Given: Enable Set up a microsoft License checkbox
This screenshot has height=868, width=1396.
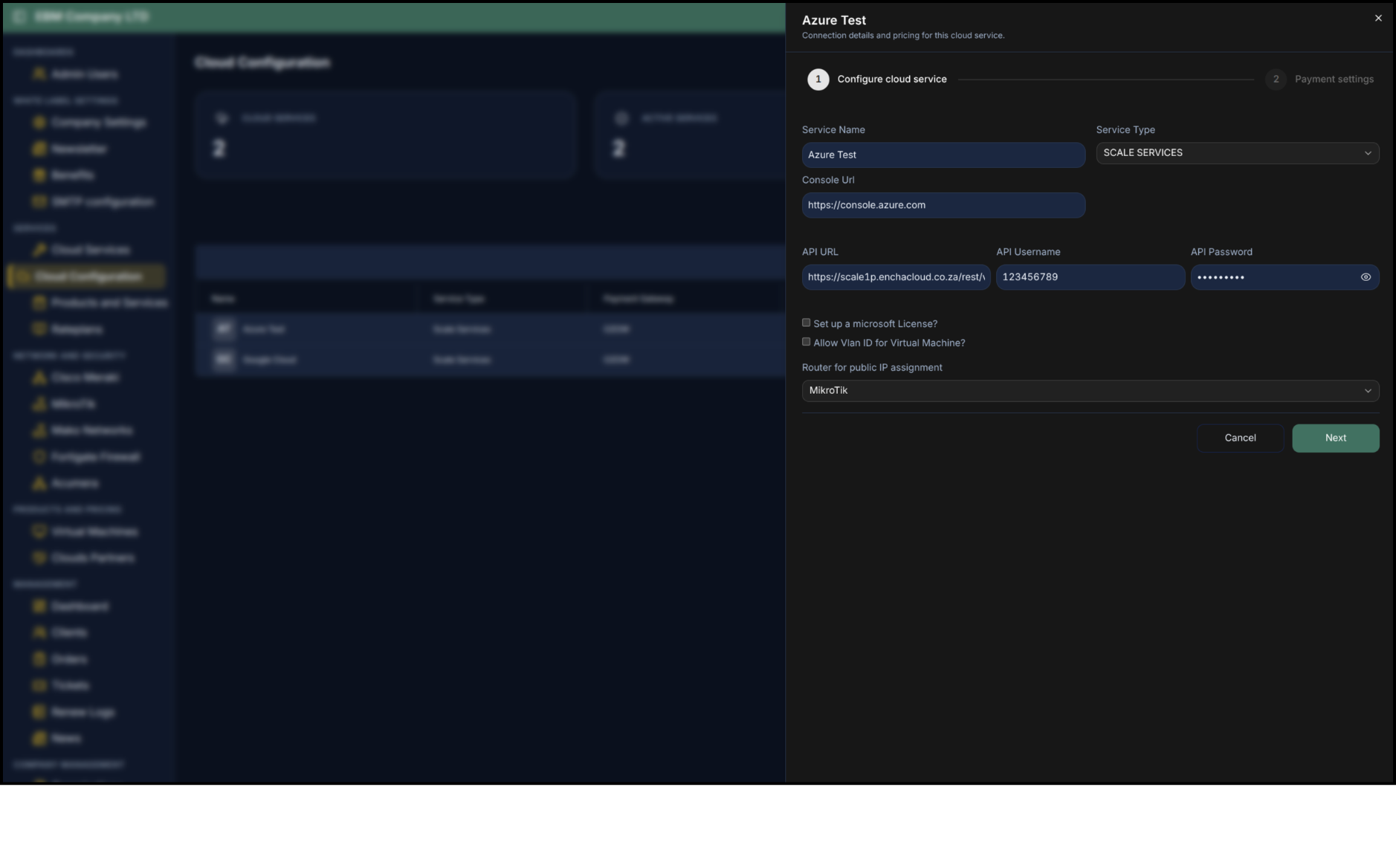Looking at the screenshot, I should click(806, 323).
